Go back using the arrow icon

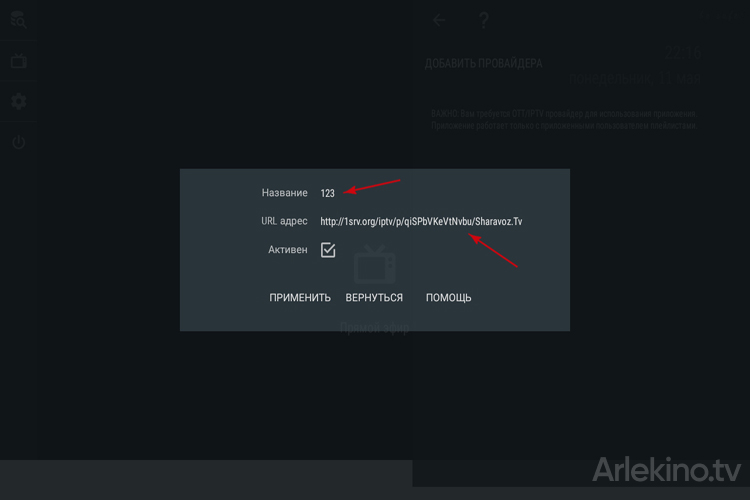[439, 20]
